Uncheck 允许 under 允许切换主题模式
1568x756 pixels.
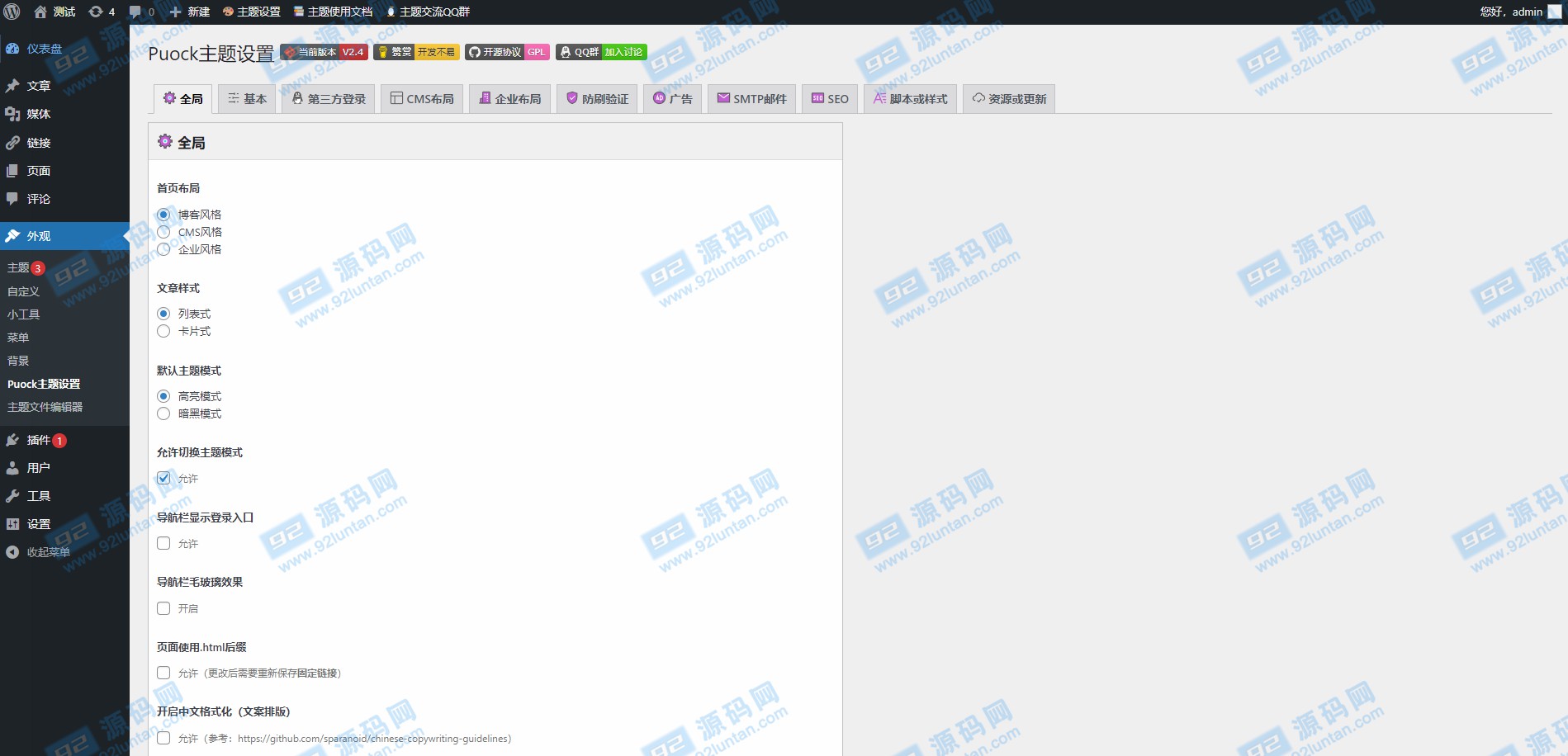click(163, 478)
